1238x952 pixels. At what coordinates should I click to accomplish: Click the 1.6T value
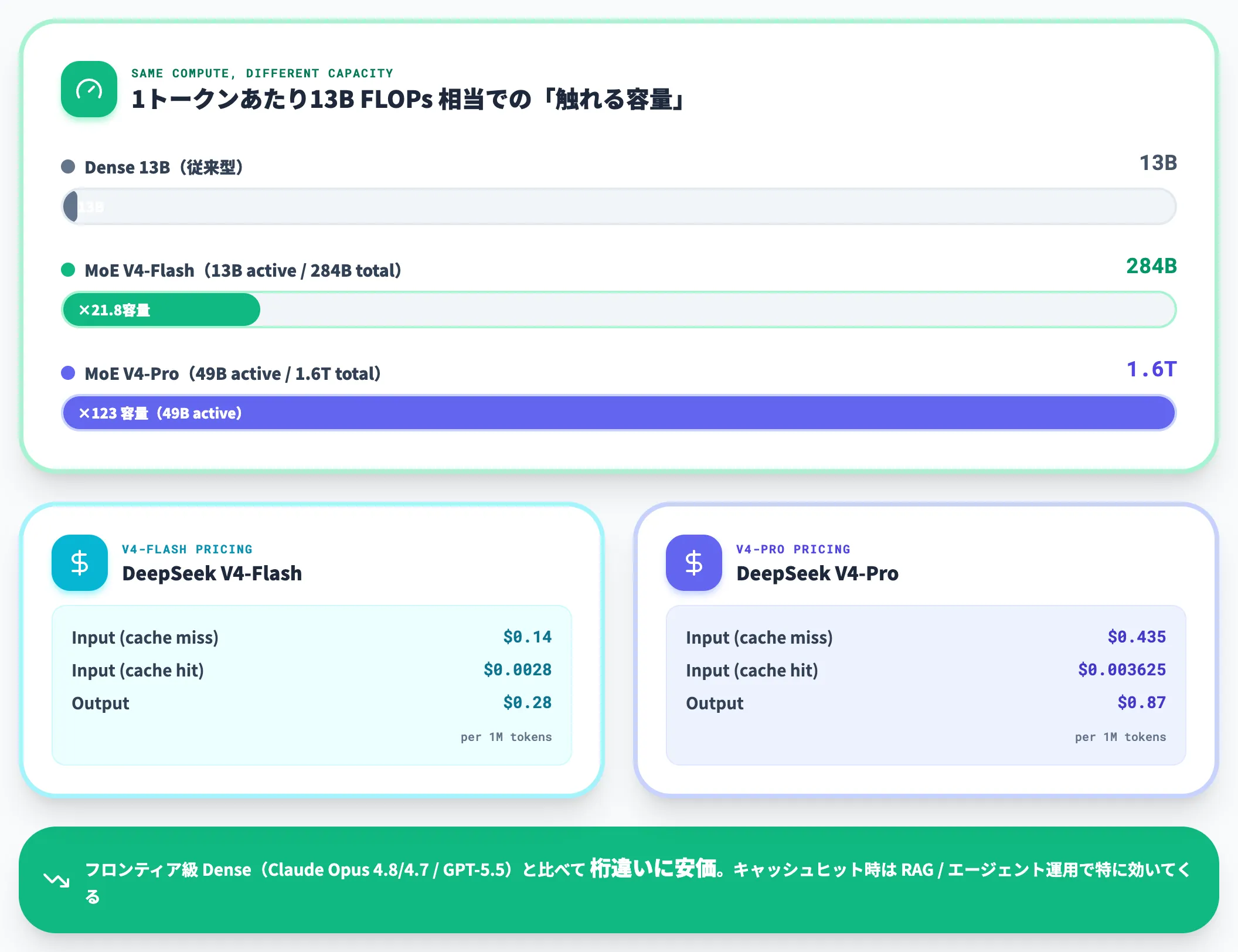pyautogui.click(x=1151, y=369)
